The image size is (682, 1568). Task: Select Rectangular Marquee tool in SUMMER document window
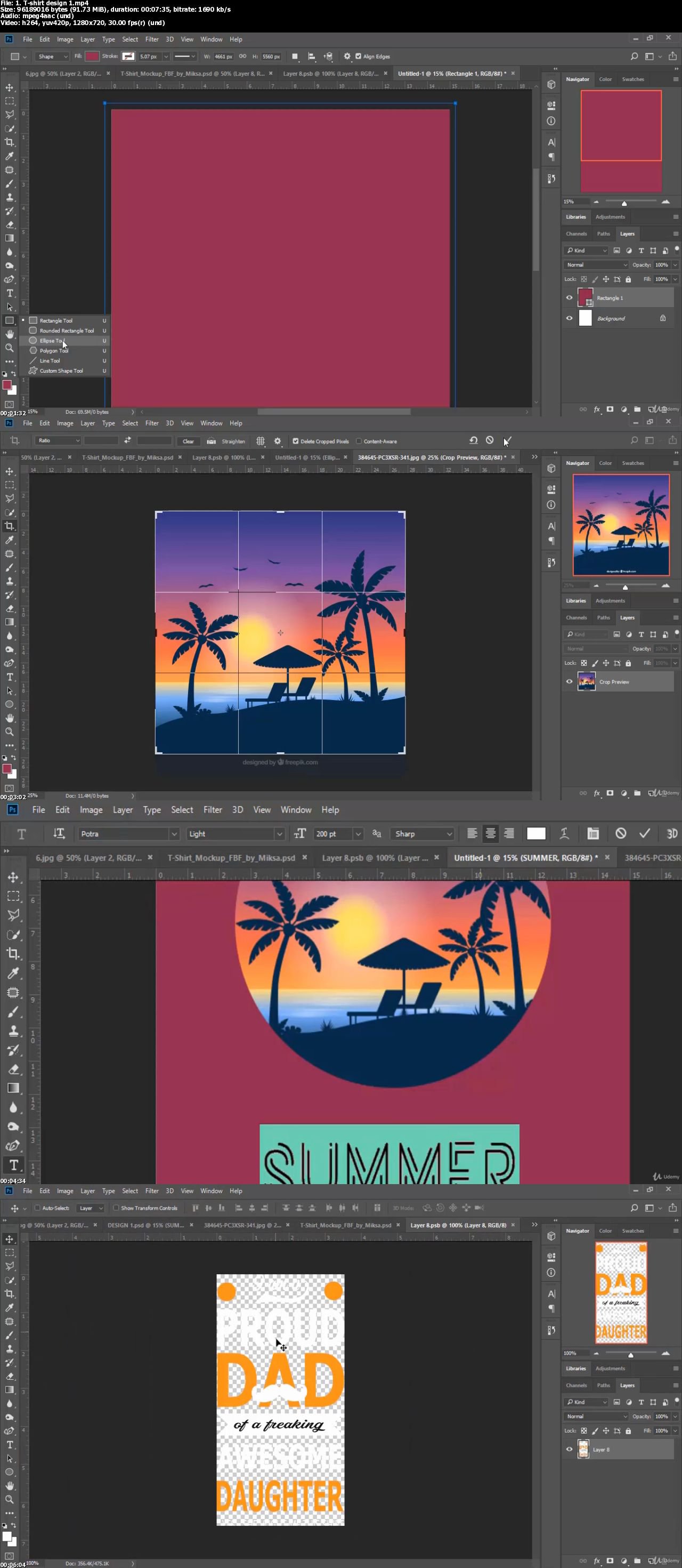(13, 896)
